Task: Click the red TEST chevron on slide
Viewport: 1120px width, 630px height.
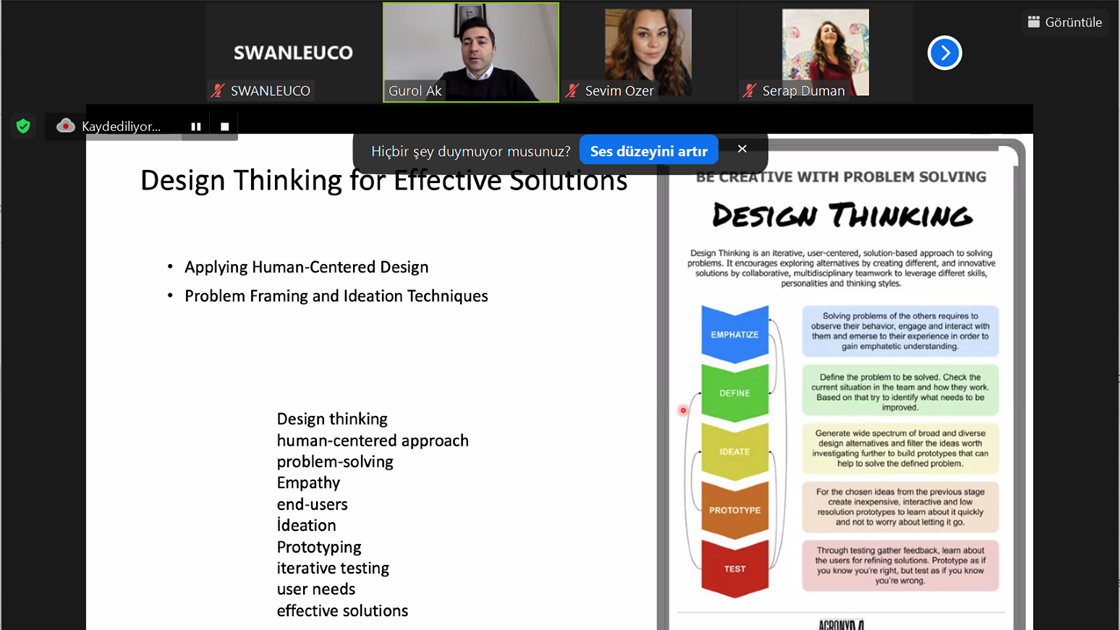Action: pos(735,568)
